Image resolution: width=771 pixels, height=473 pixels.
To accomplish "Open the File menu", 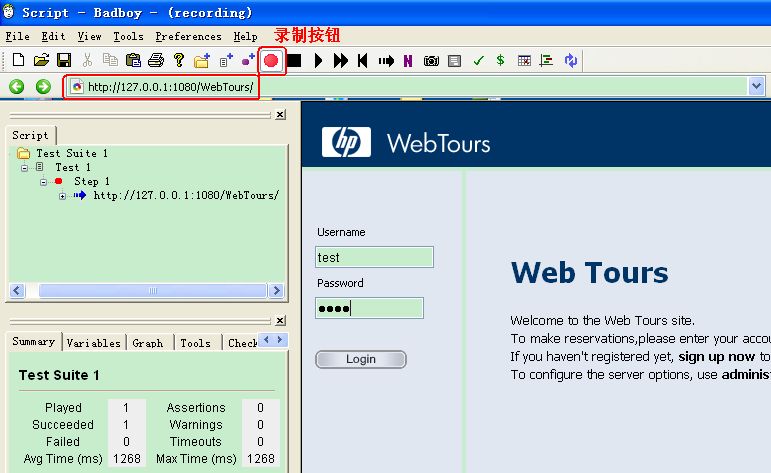I will pyautogui.click(x=17, y=36).
